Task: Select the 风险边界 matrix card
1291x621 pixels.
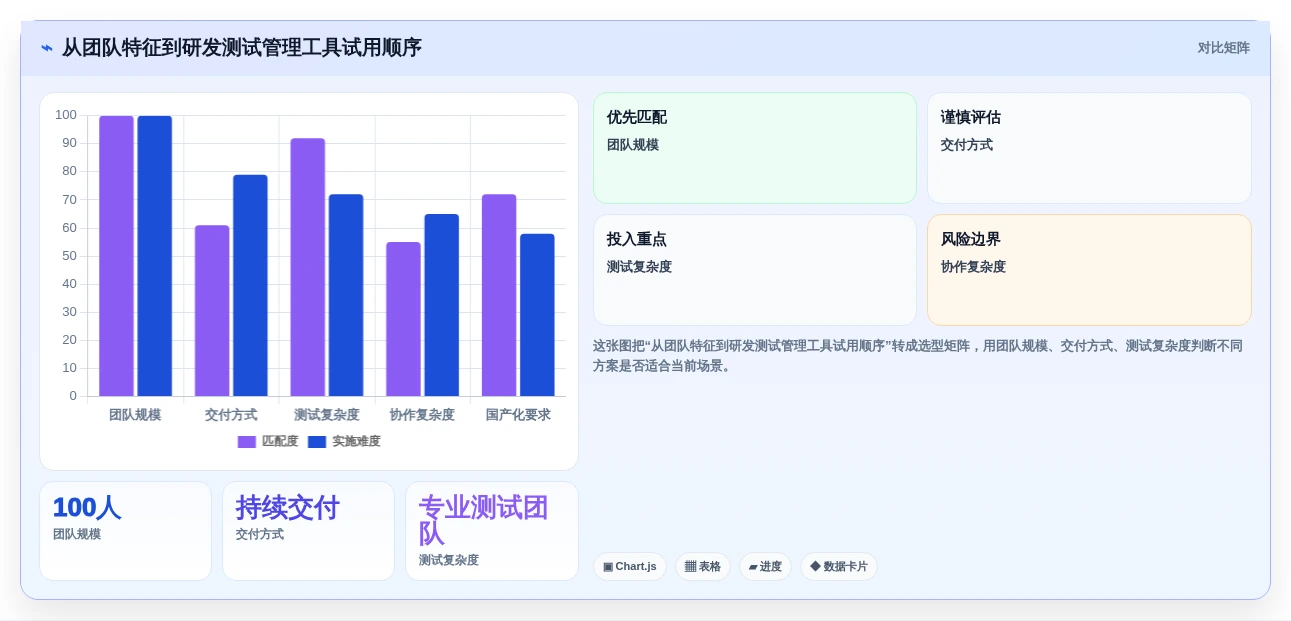Action: (1089, 270)
